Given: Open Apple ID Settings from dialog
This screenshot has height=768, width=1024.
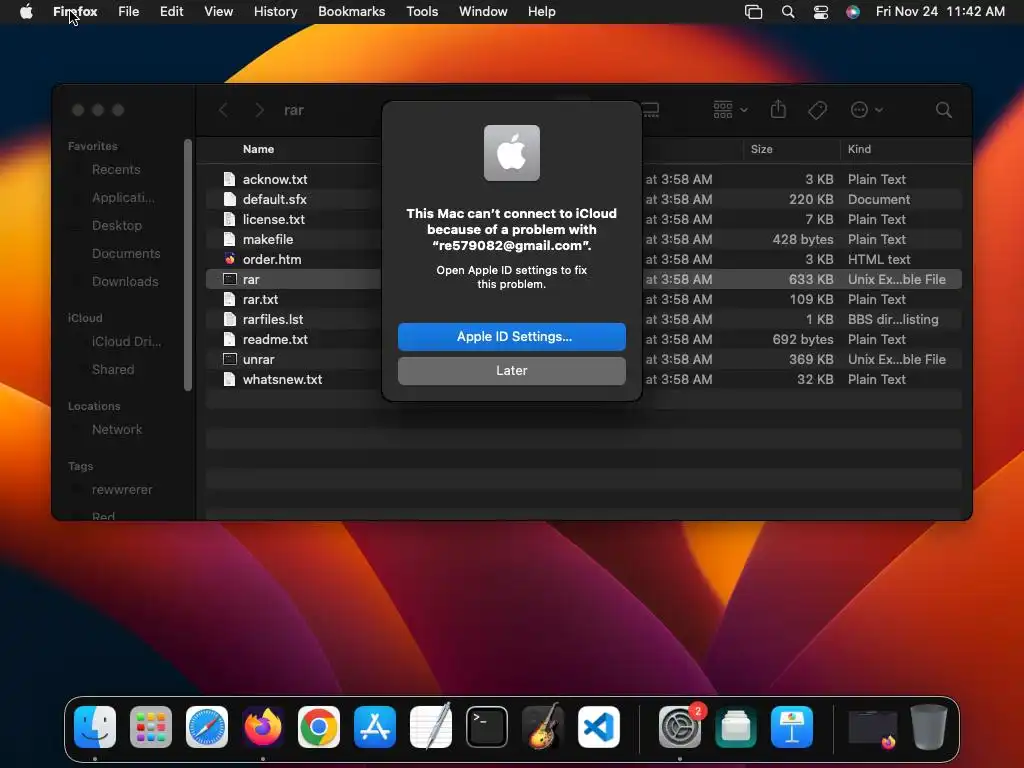Looking at the screenshot, I should [511, 336].
